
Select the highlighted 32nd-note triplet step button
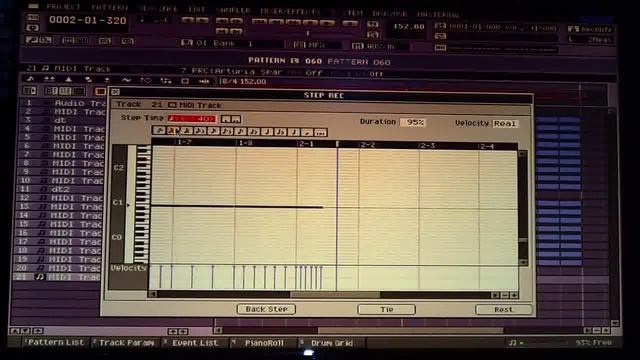(173, 131)
